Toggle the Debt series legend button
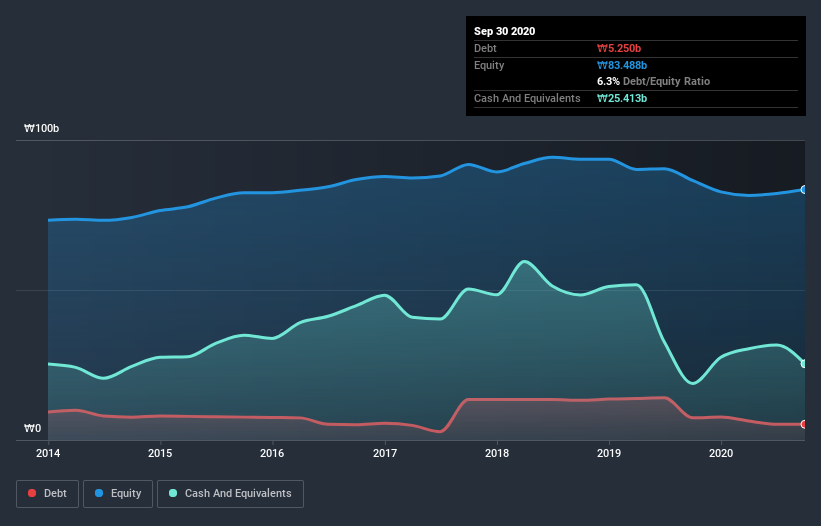The image size is (821, 526). [x=48, y=494]
